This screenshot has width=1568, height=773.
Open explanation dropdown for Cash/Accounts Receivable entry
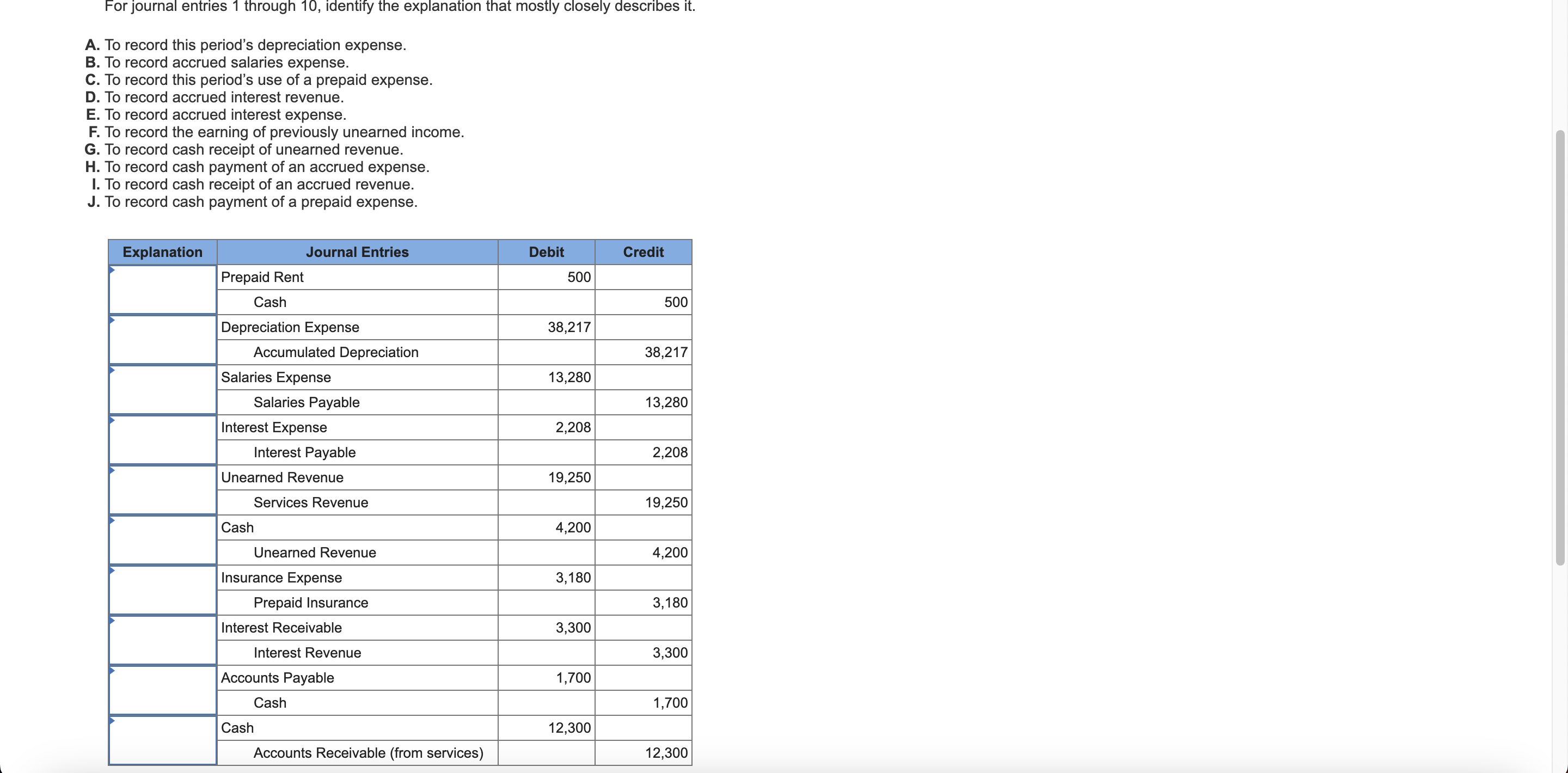[163, 740]
